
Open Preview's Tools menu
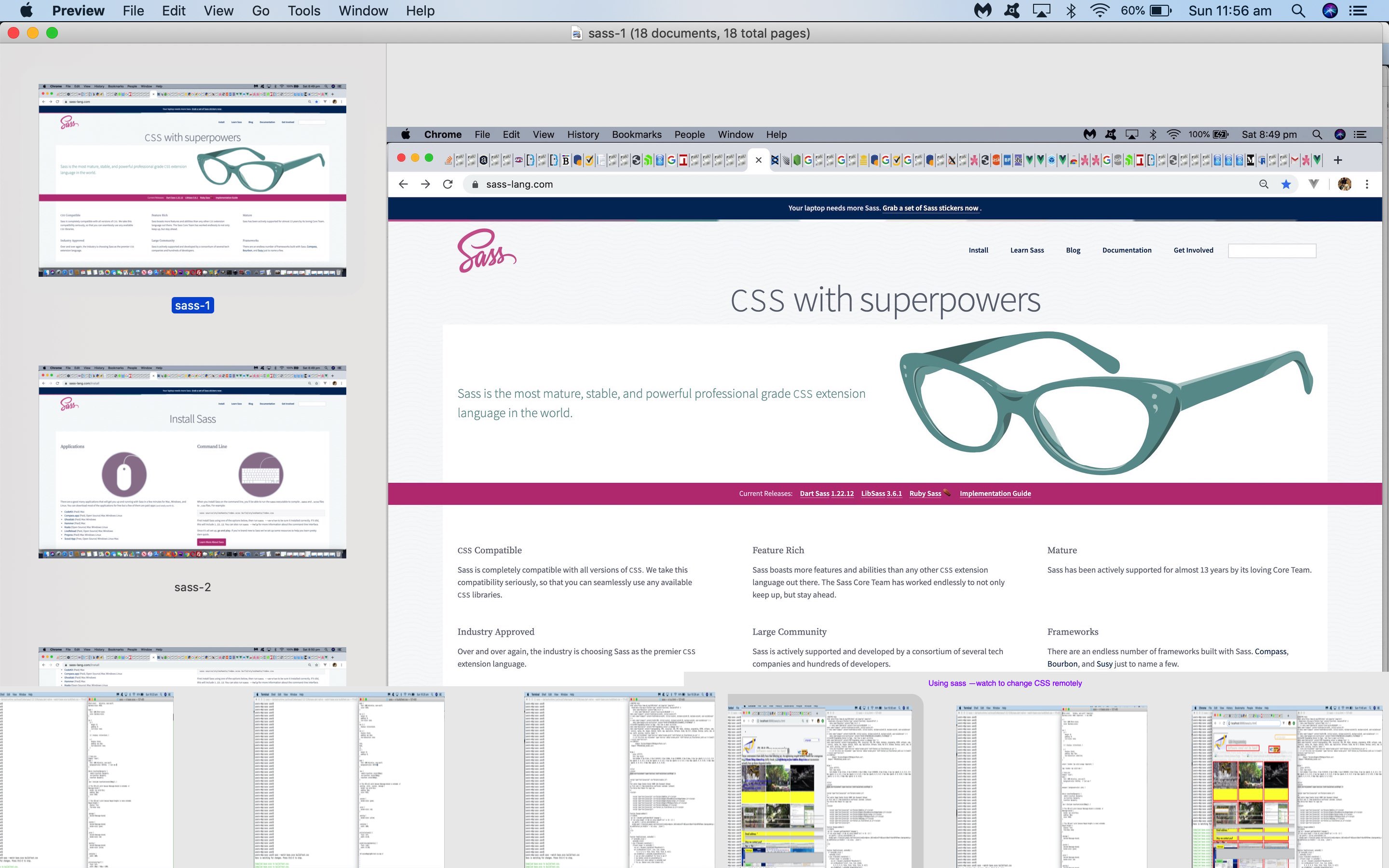click(304, 10)
